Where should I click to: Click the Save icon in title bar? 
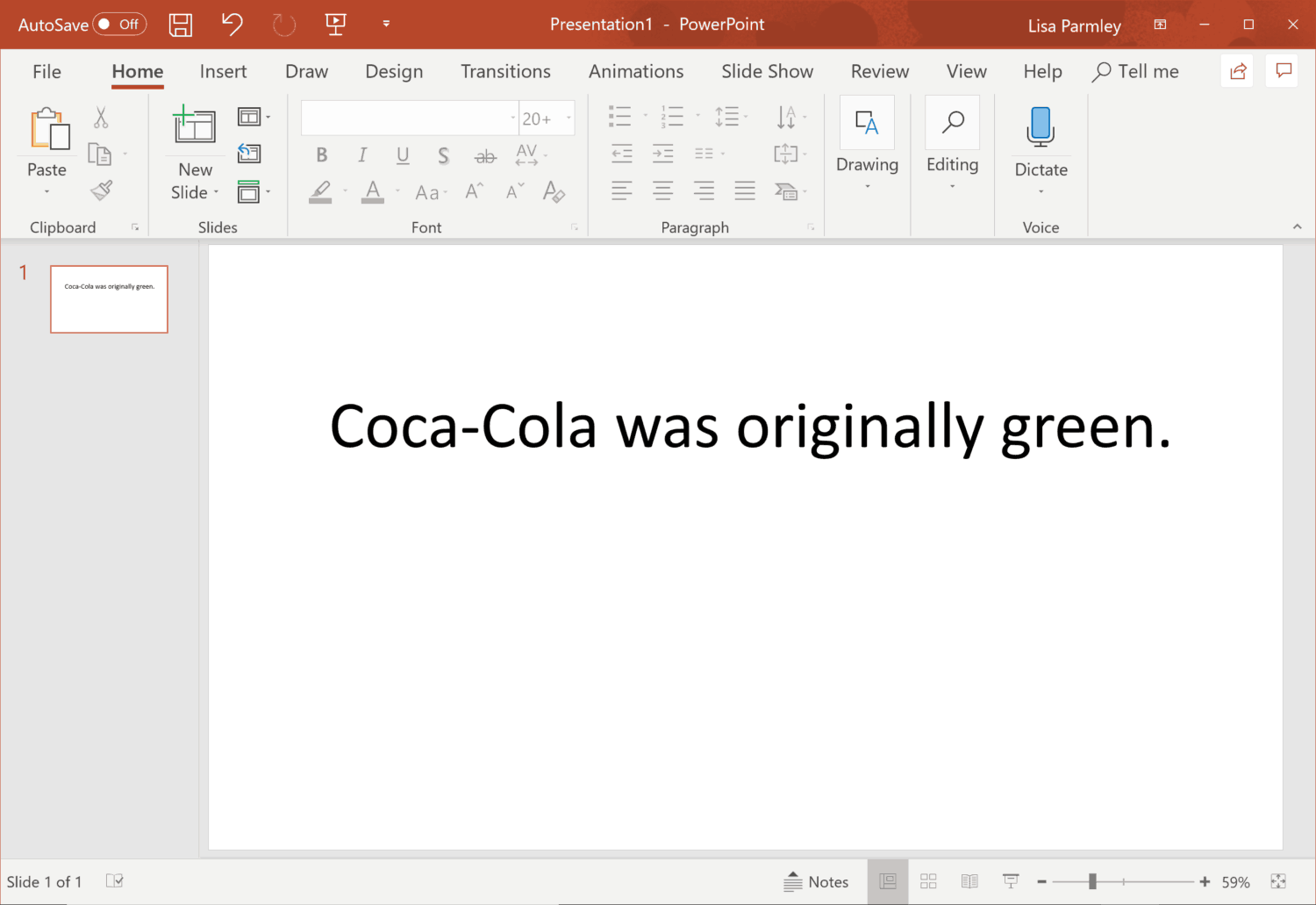coord(181,25)
